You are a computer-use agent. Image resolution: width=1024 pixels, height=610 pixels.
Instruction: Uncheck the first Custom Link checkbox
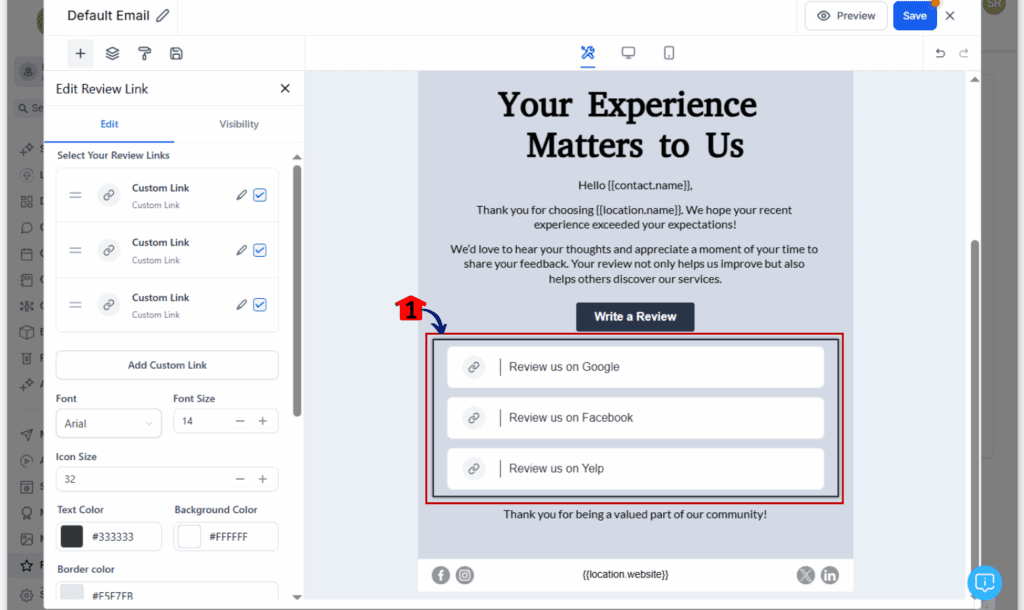261,194
